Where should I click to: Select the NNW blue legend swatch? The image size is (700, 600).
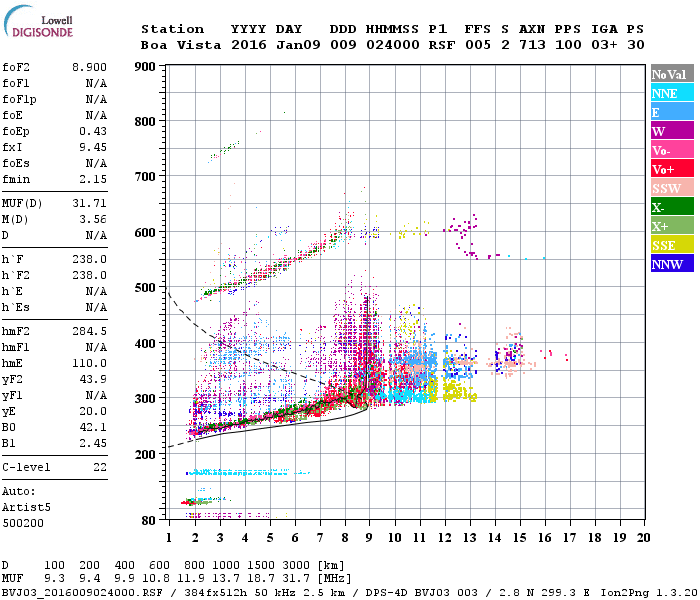(672, 263)
